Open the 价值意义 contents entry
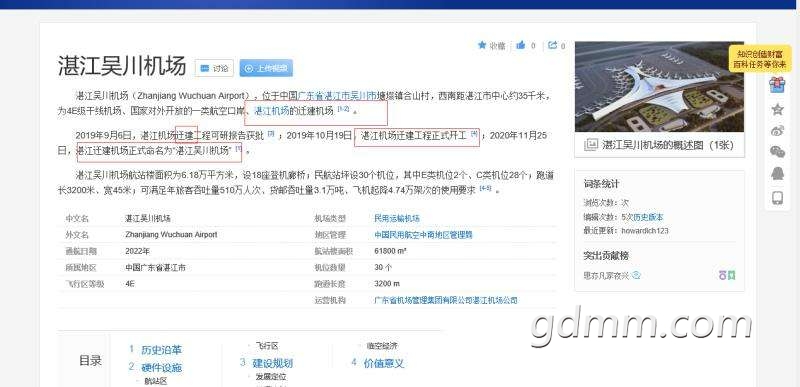This screenshot has height=387, width=800. tap(384, 364)
